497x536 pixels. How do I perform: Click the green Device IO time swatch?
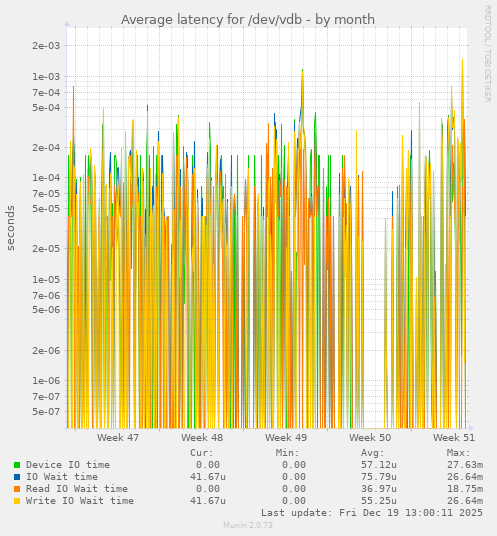[x=17, y=465]
